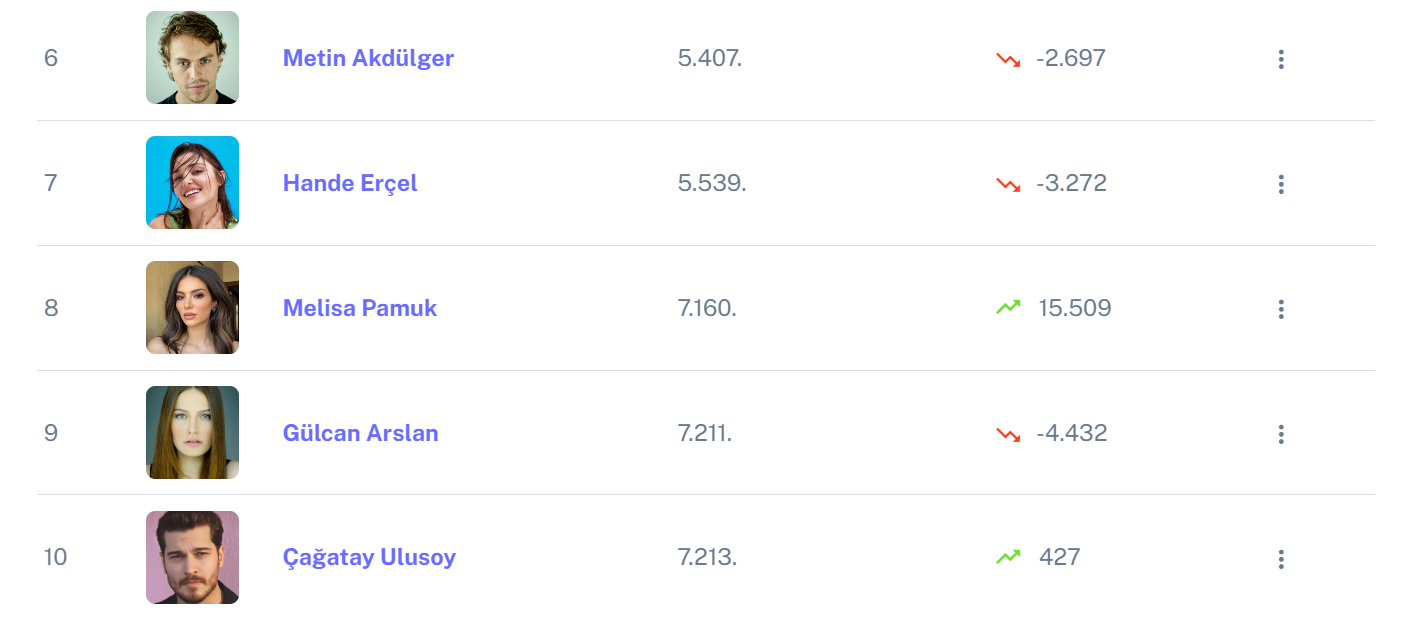Viewport: 1408px width, 619px height.
Task: Open the Metin Akdülger profile link
Action: (x=368, y=58)
